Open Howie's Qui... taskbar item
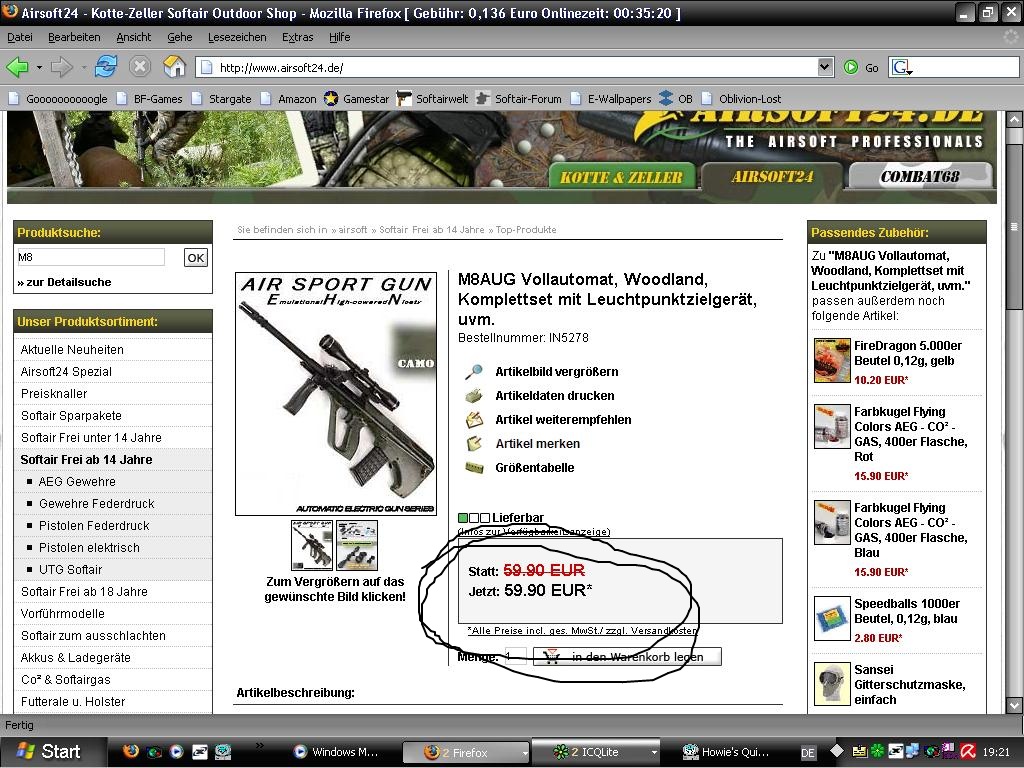Screen dimensions: 1024x768 pyautogui.click(x=728, y=752)
